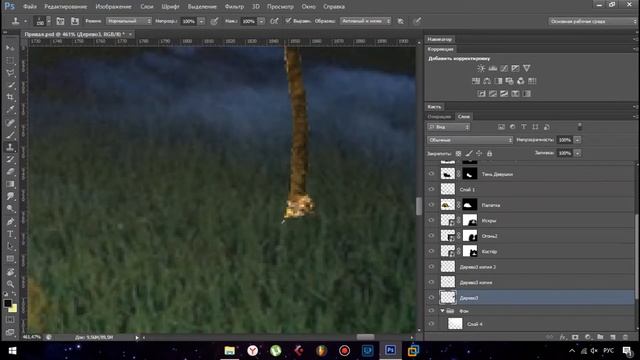The image size is (640, 360).
Task: Select the Move tool
Action: 10,48
